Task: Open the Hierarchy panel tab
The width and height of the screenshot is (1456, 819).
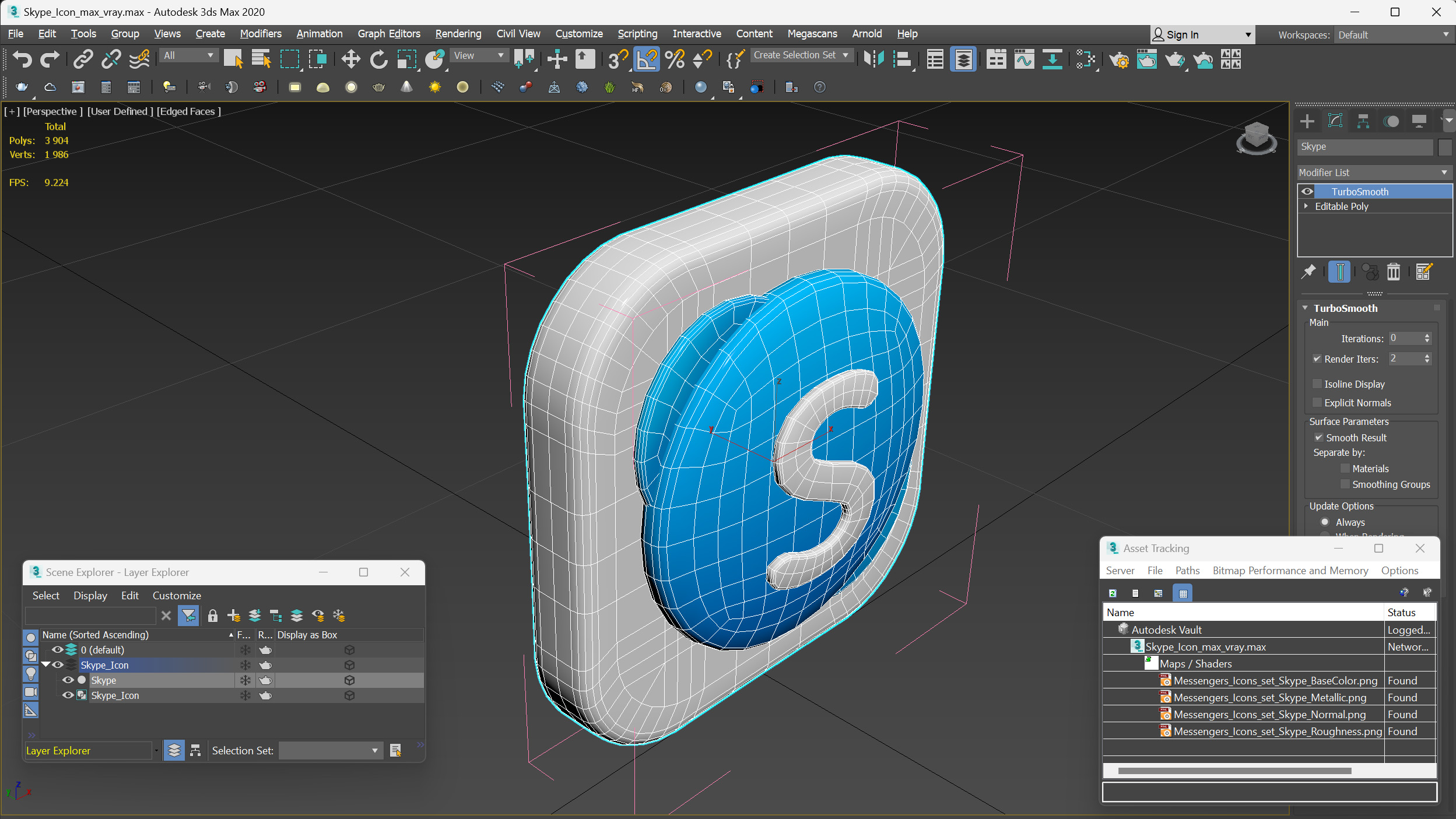Action: tap(1363, 121)
